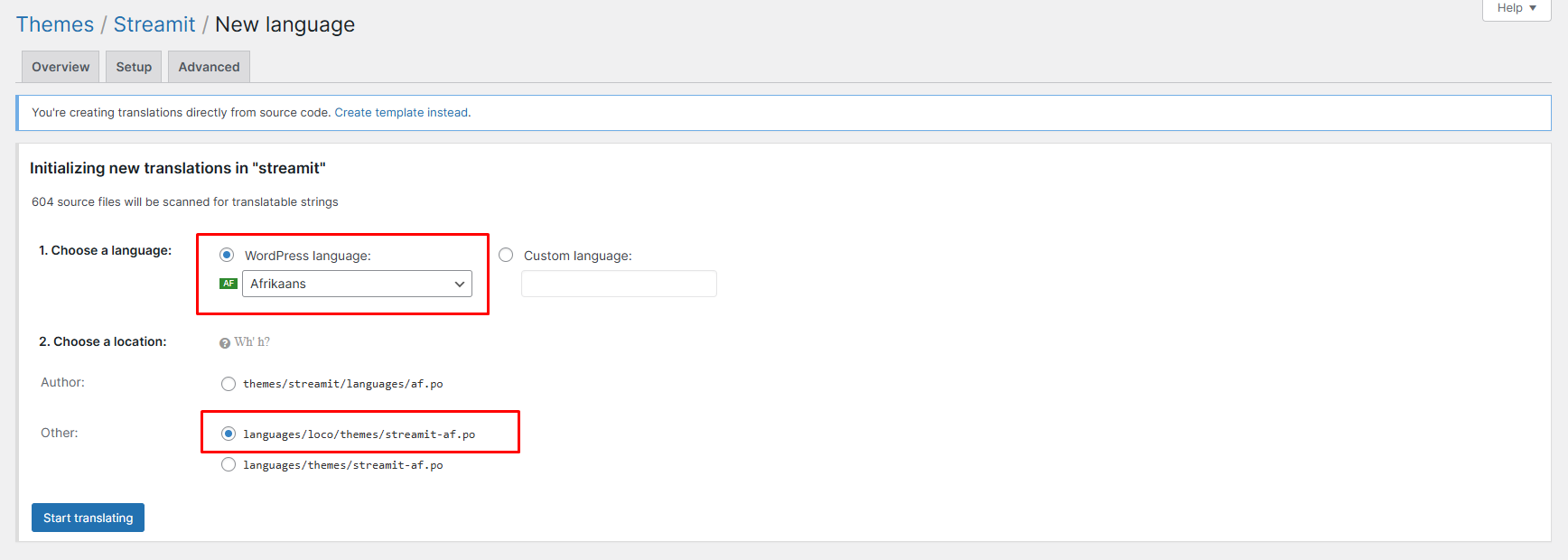
Task: Click the Custom language text field
Action: click(x=619, y=284)
